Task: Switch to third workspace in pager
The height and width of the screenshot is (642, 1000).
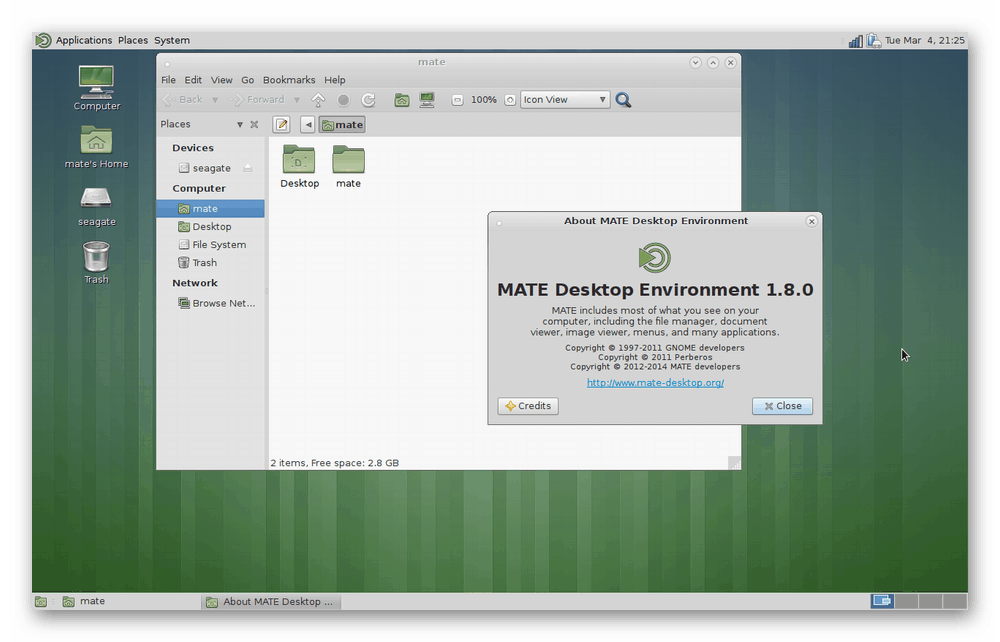Action: [930, 601]
